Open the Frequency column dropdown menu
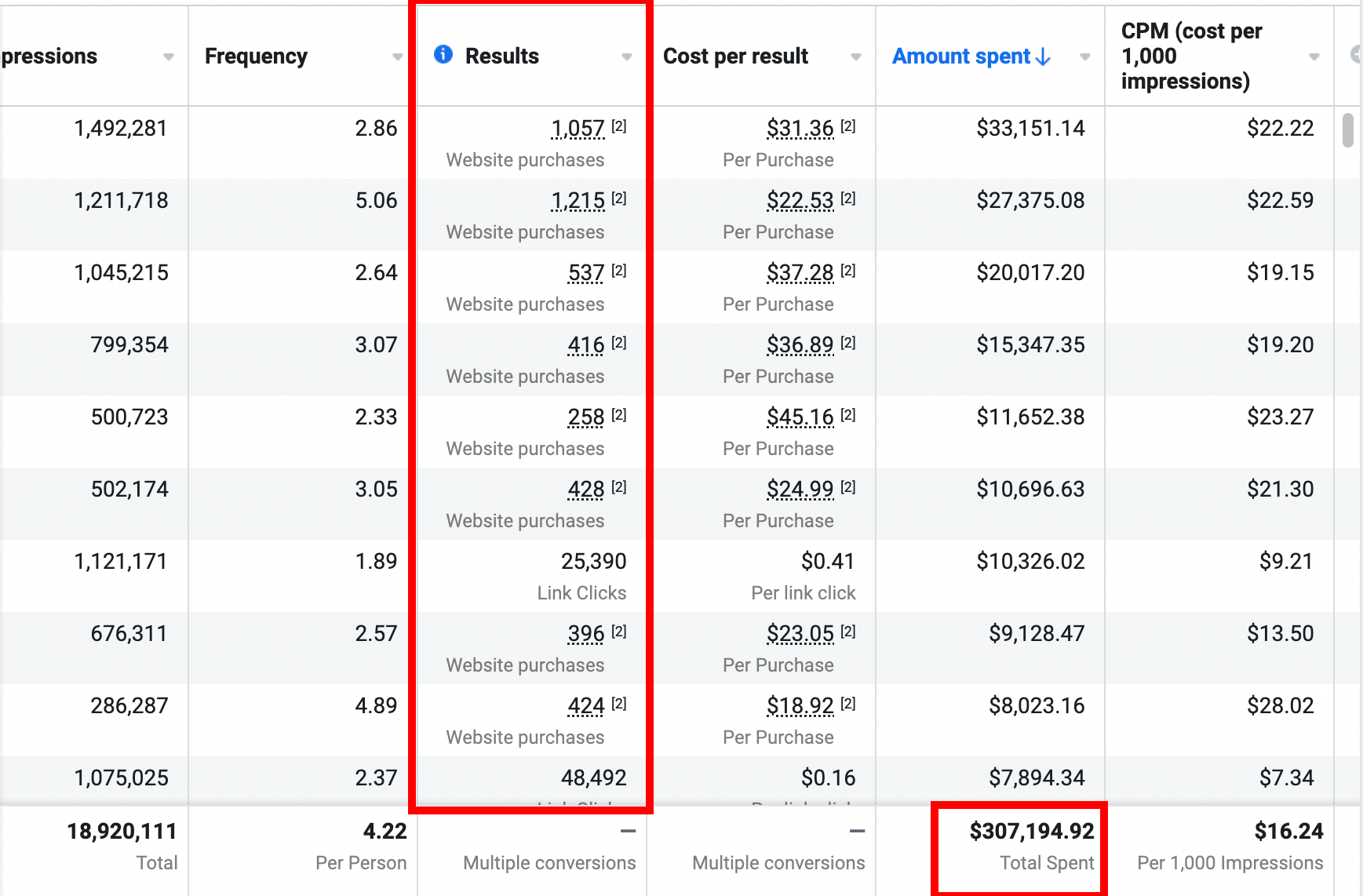 click(398, 57)
